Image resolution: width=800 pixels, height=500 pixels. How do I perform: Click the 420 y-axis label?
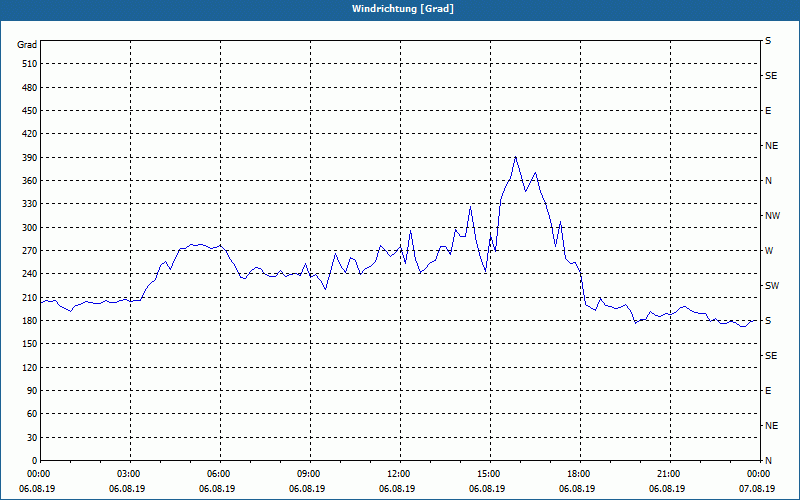coord(29,134)
